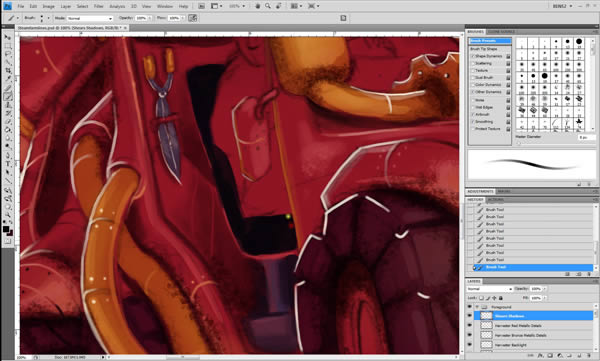Viewport: 600px width, 361px height.
Task: Enable the Dual Brush checkbox
Action: click(x=473, y=78)
